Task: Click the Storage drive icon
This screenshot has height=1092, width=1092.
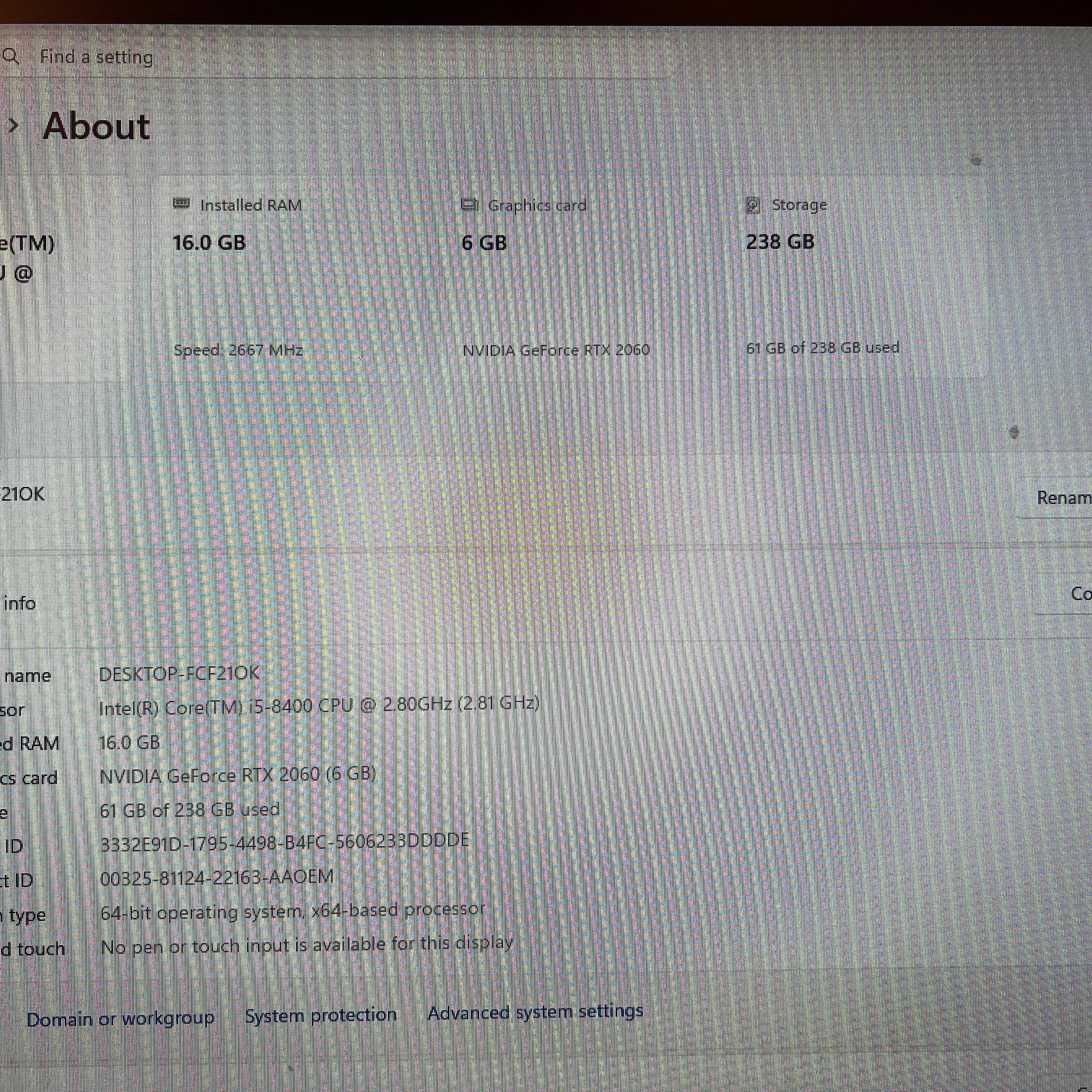Action: [753, 205]
